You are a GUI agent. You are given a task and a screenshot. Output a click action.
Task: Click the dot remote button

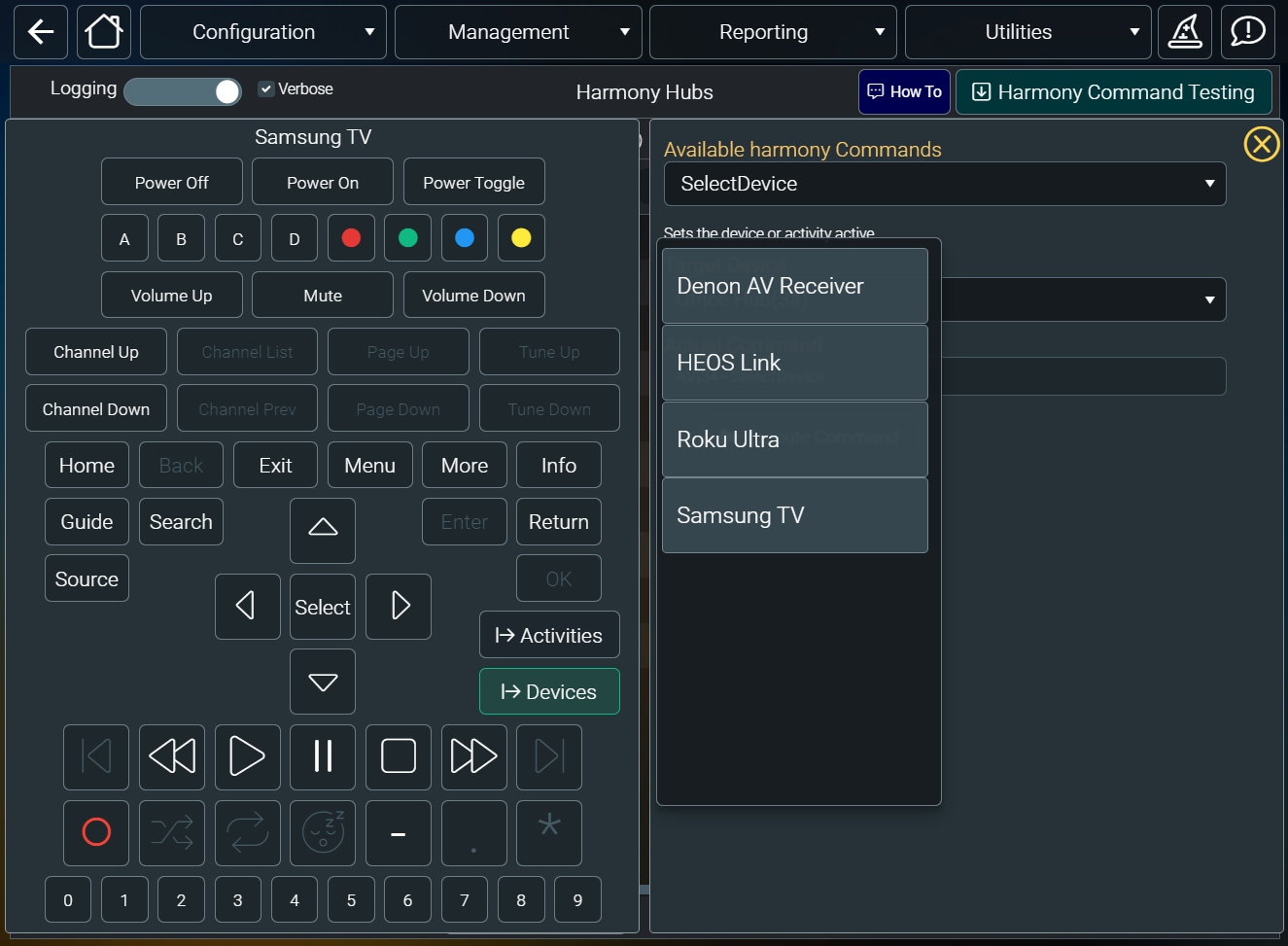click(474, 833)
